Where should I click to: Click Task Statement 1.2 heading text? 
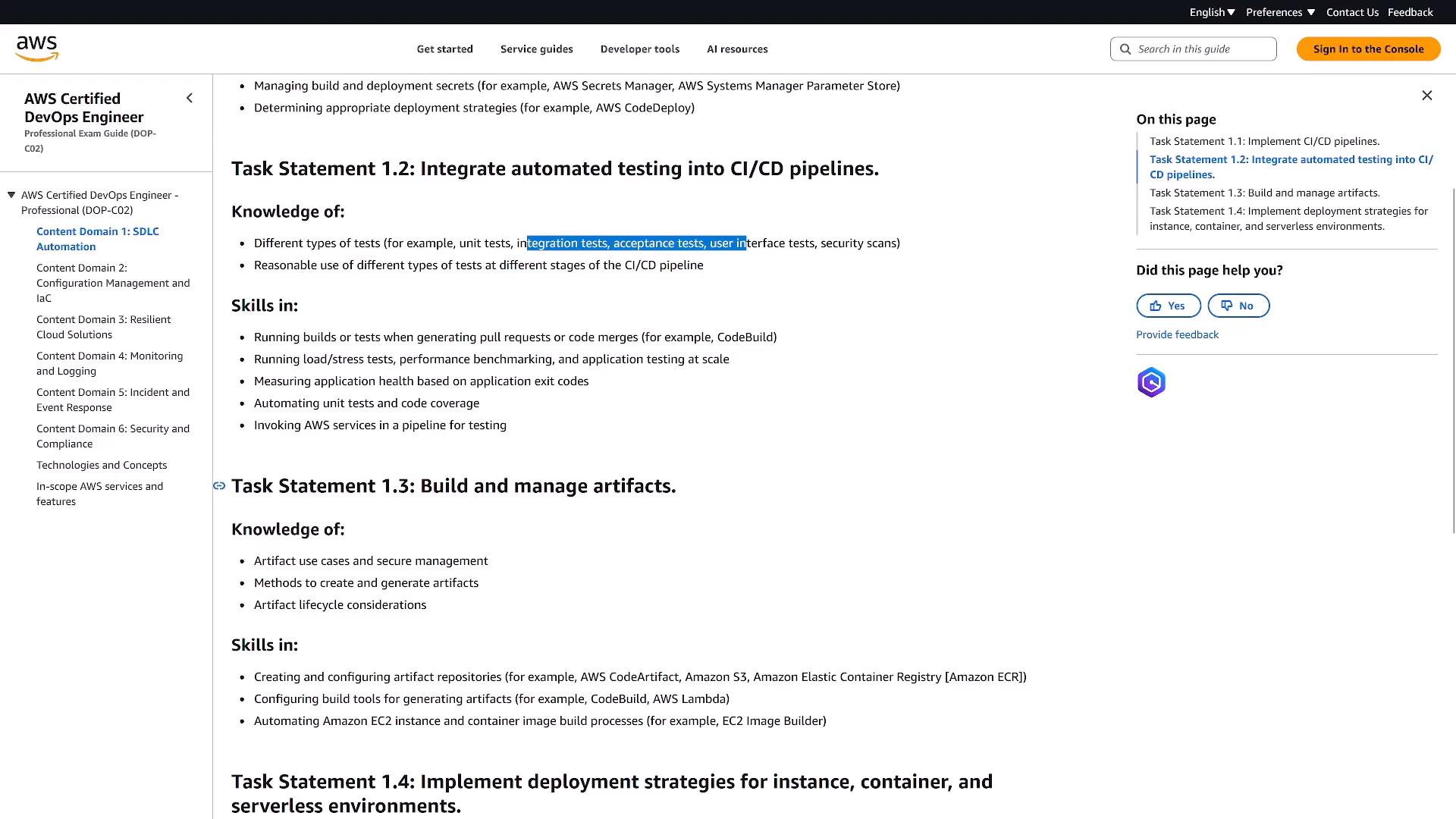555,168
